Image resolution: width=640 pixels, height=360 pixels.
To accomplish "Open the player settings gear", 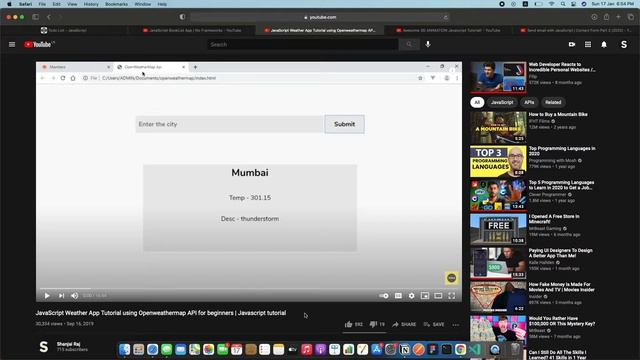I will (x=411, y=296).
